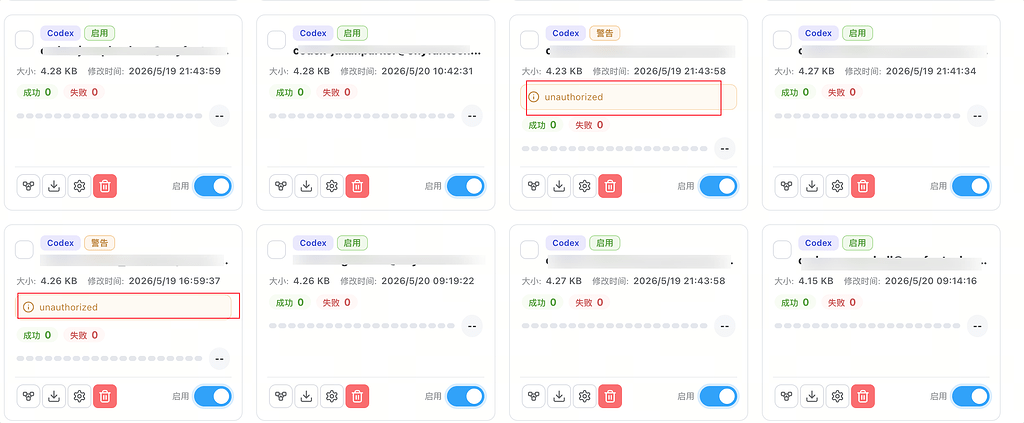This screenshot has width=1024, height=423.
Task: Open models graph icon on 21:43:59 card
Action: tap(28, 186)
